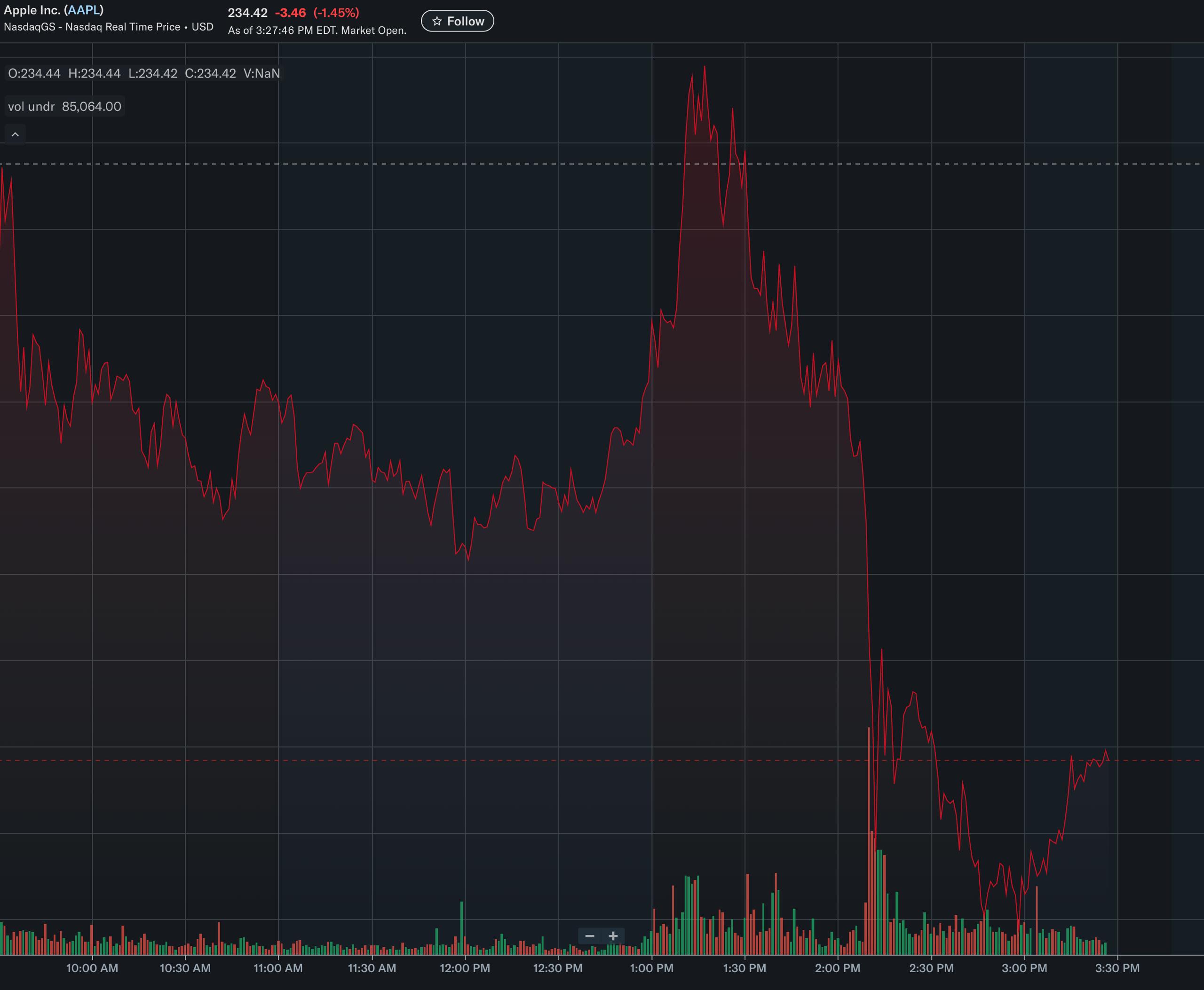
Task: Click the -1.45% percent change text
Action: [x=336, y=13]
